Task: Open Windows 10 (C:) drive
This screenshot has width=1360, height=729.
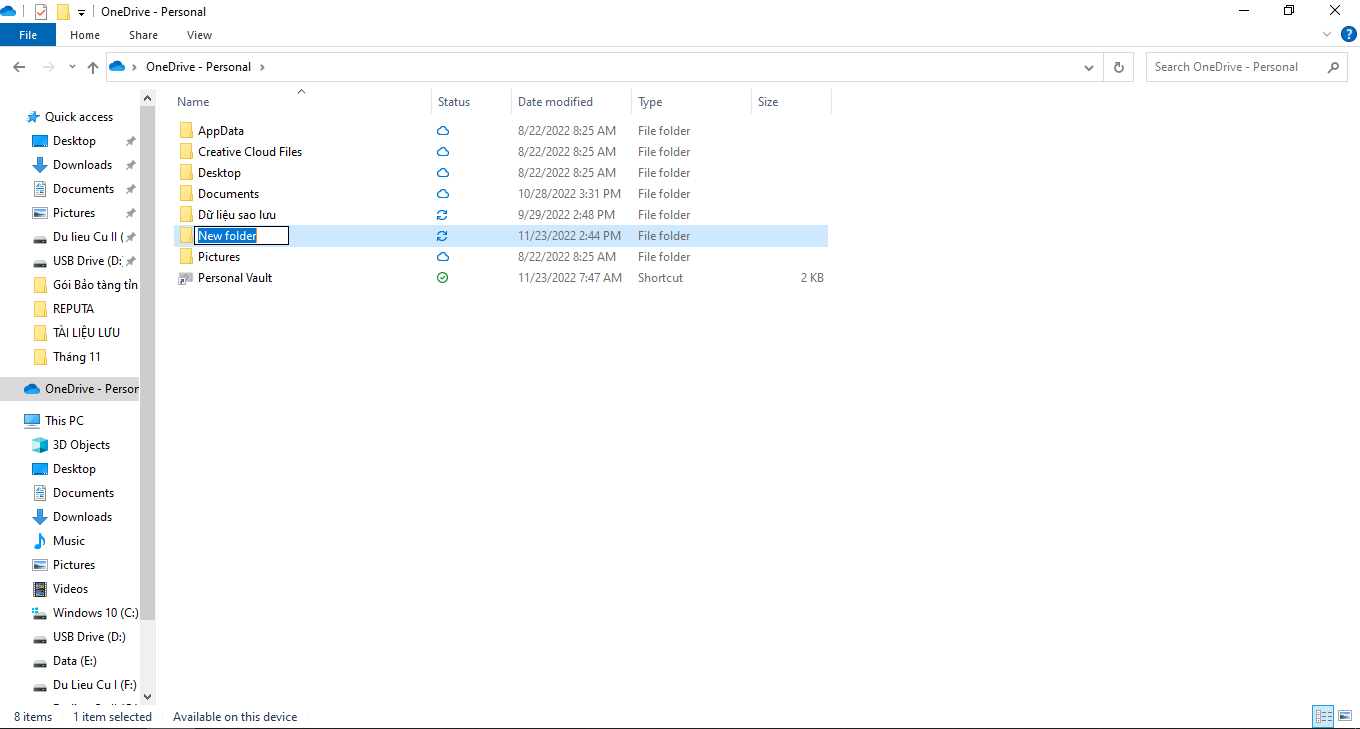Action: point(95,613)
